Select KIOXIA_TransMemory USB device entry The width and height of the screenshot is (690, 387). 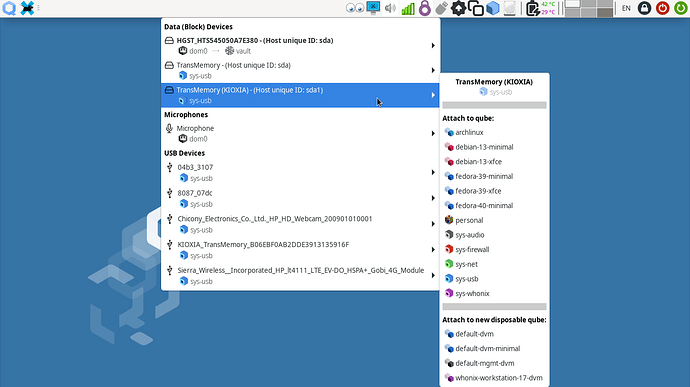pyautogui.click(x=300, y=250)
